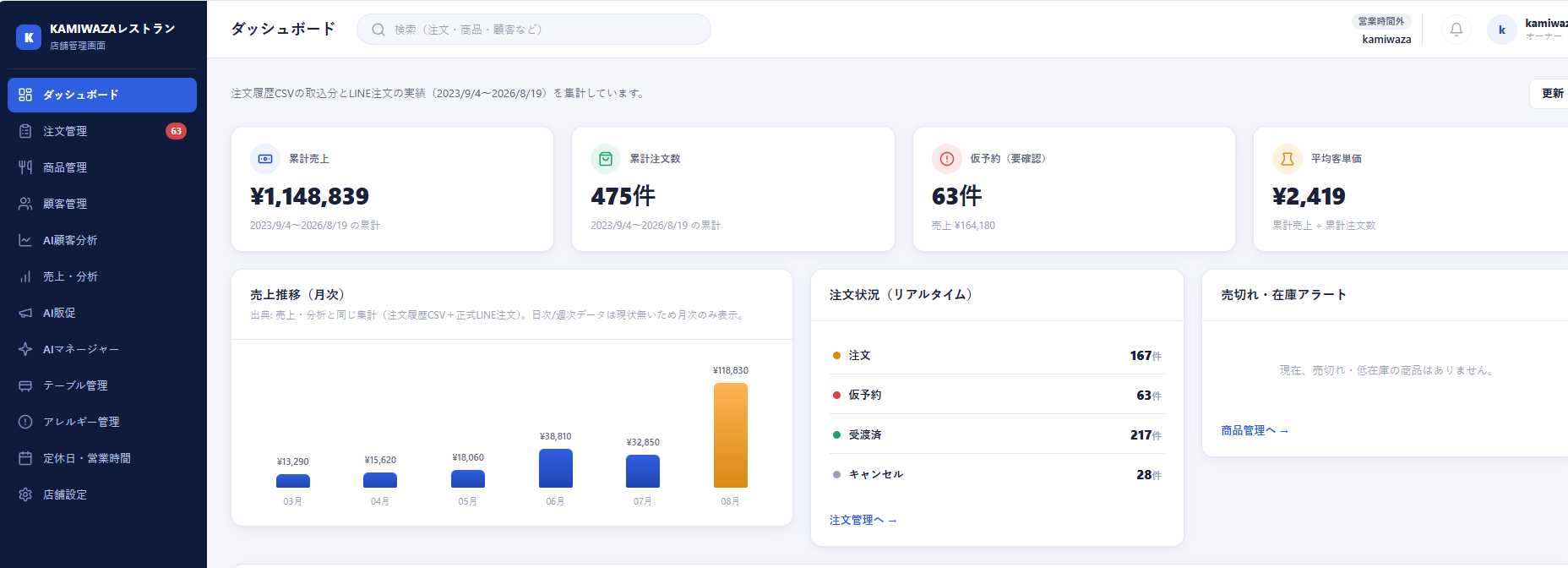Click the 売切れ・在庫アラート heading
The width and height of the screenshot is (1568, 568).
pyautogui.click(x=1283, y=294)
